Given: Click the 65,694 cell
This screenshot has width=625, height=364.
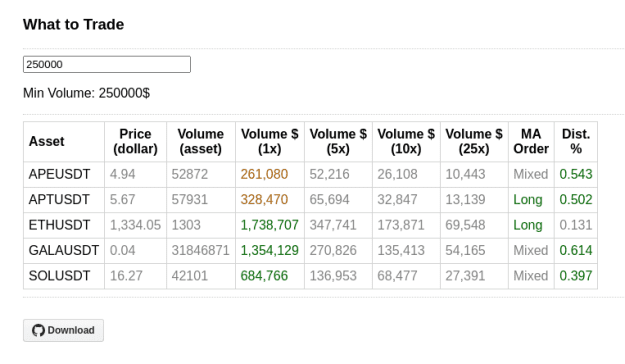Looking at the screenshot, I should click(x=338, y=200).
